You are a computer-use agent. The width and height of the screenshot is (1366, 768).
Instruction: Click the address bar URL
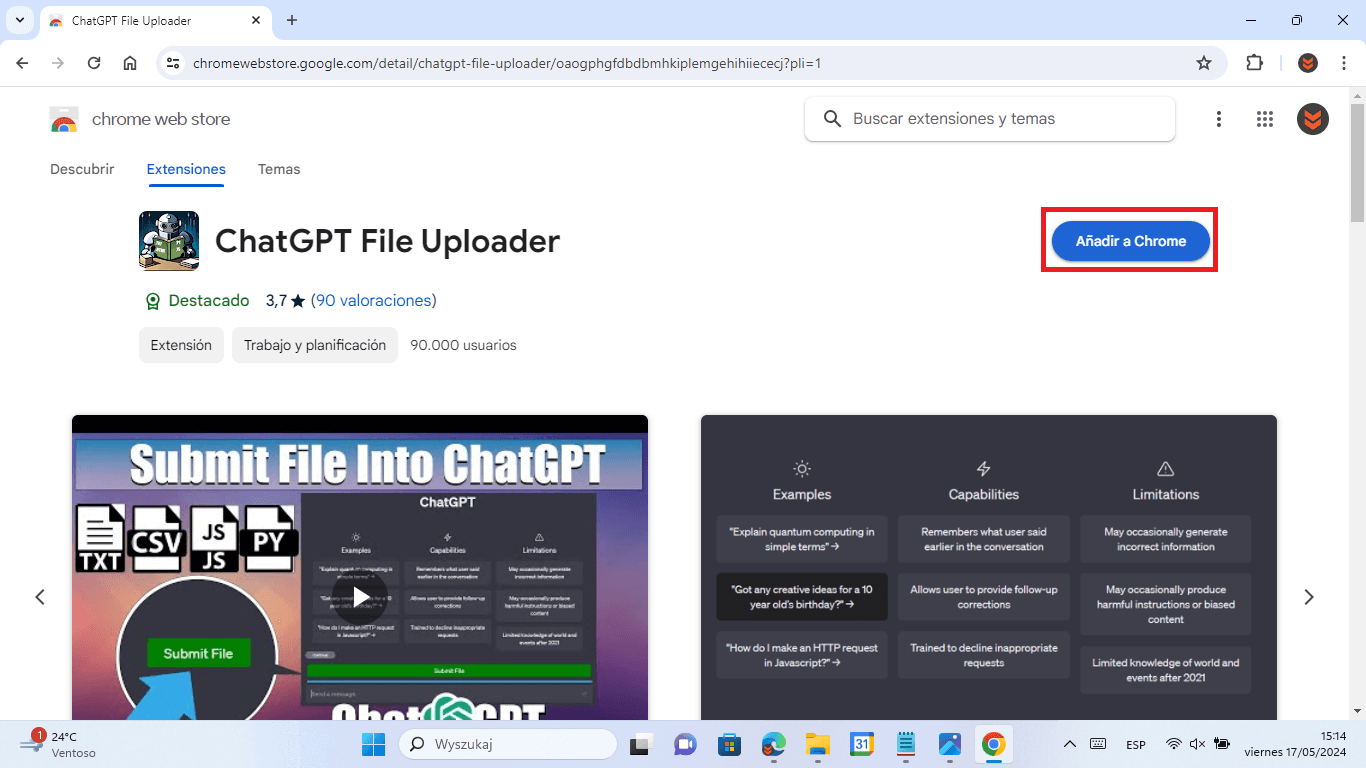point(507,63)
